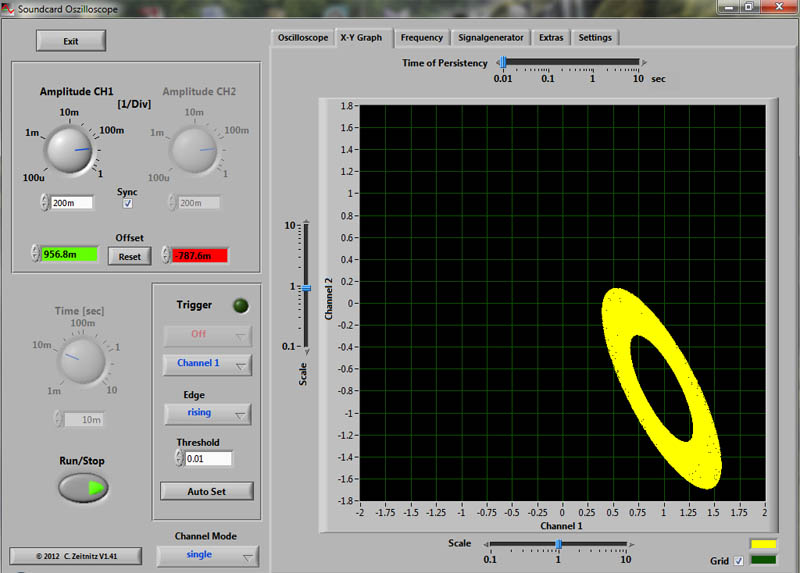Image resolution: width=800 pixels, height=573 pixels.
Task: Switch to the Frequency tab
Action: [421, 38]
